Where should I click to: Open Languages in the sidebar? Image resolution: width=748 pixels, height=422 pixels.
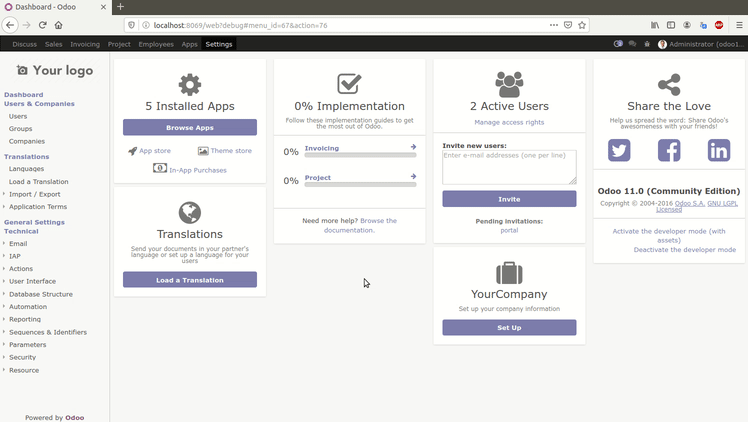26,169
